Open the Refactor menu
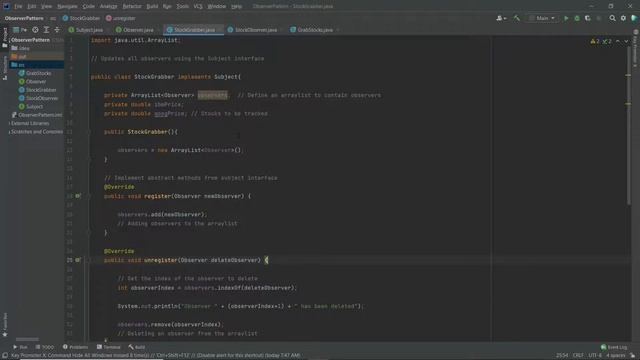The width and height of the screenshot is (640, 360). click(132, 6)
